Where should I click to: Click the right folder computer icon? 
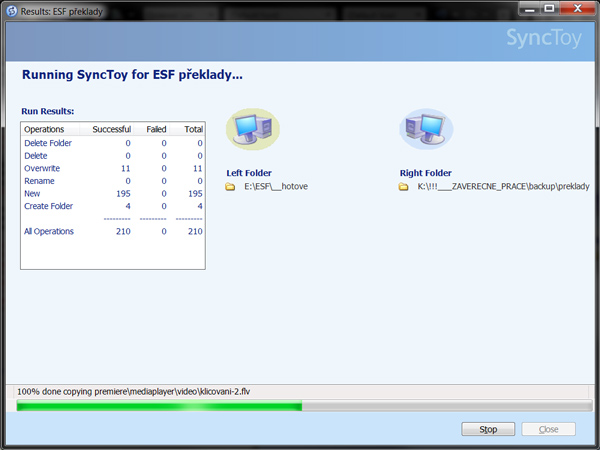(x=426, y=129)
